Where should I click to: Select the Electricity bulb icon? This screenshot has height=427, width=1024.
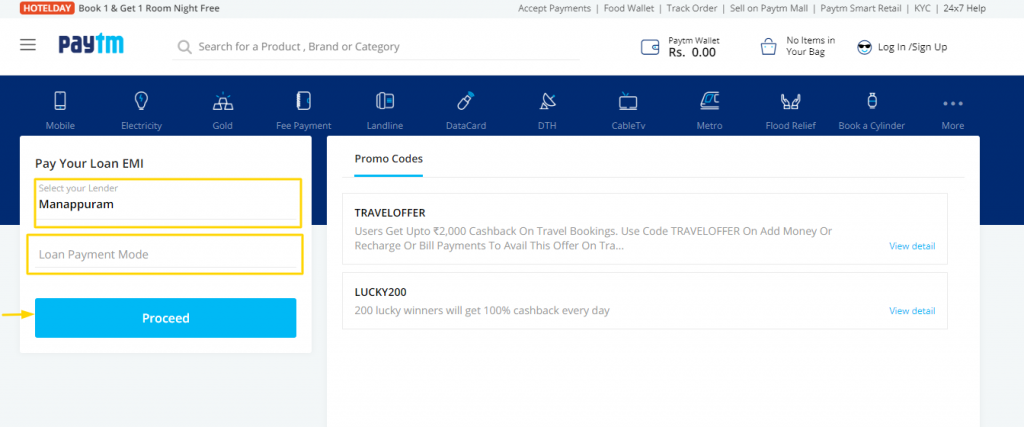click(141, 101)
